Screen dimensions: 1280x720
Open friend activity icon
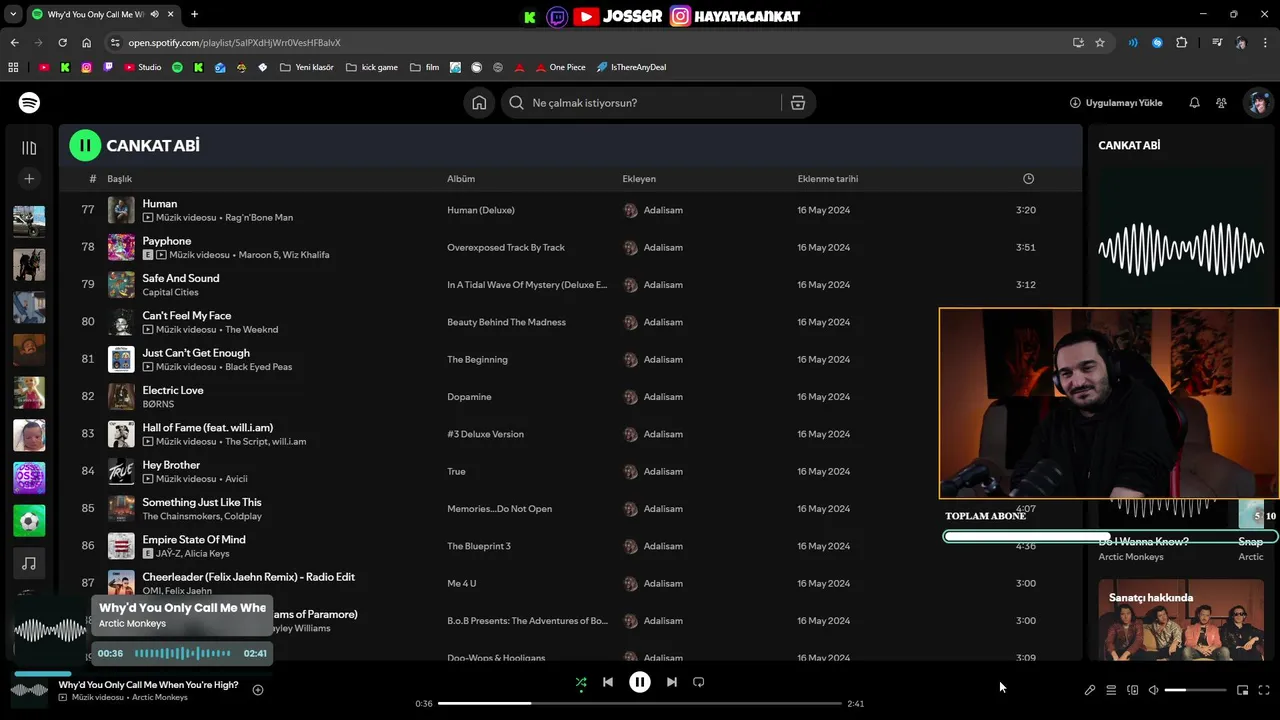[x=1221, y=103]
